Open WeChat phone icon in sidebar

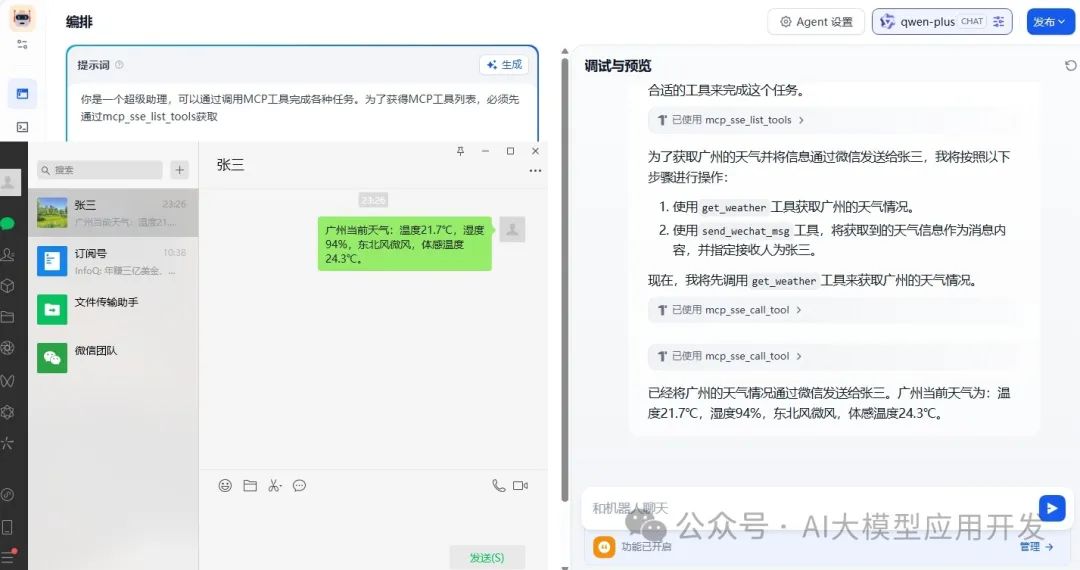click(8, 527)
